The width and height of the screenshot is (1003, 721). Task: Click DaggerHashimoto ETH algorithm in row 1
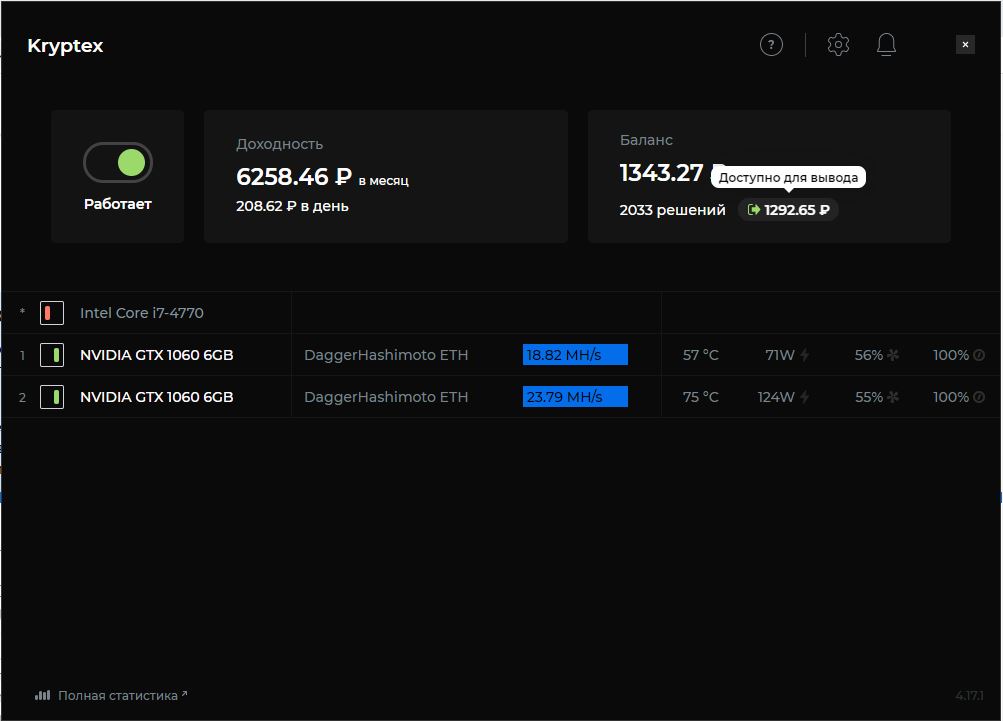click(x=386, y=355)
